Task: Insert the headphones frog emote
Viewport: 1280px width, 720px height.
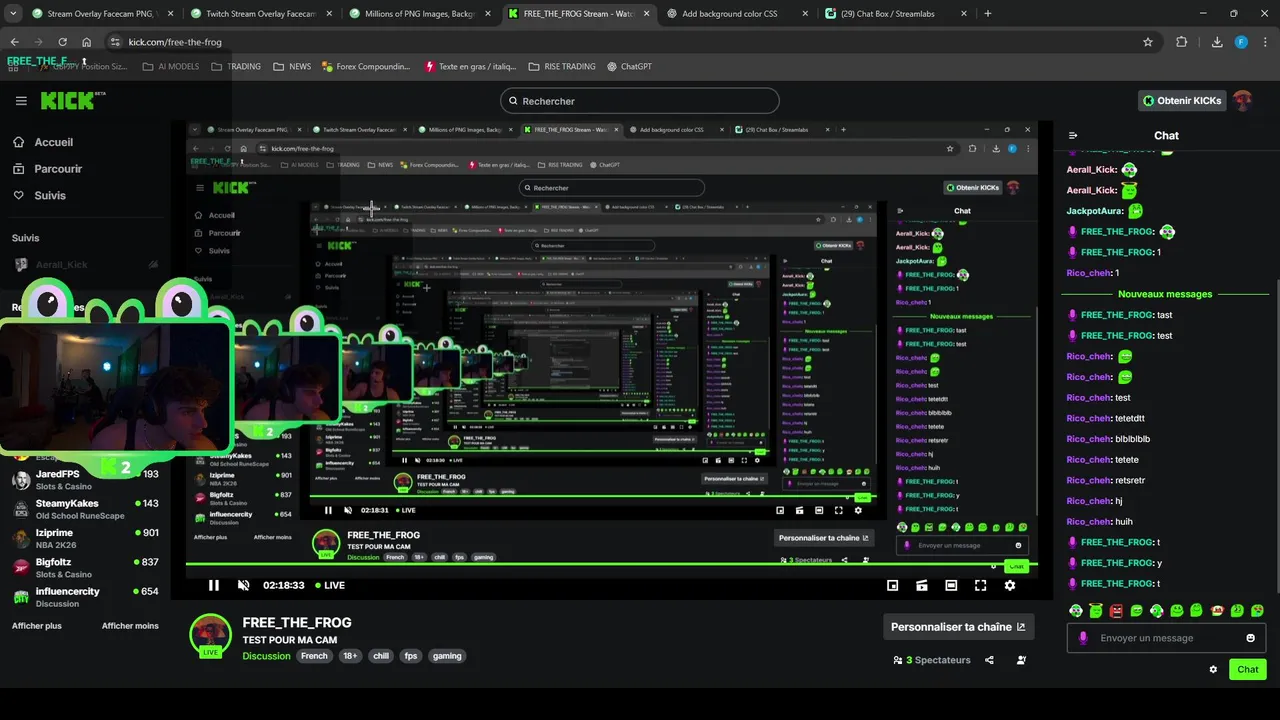Action: pyautogui.click(x=1076, y=610)
